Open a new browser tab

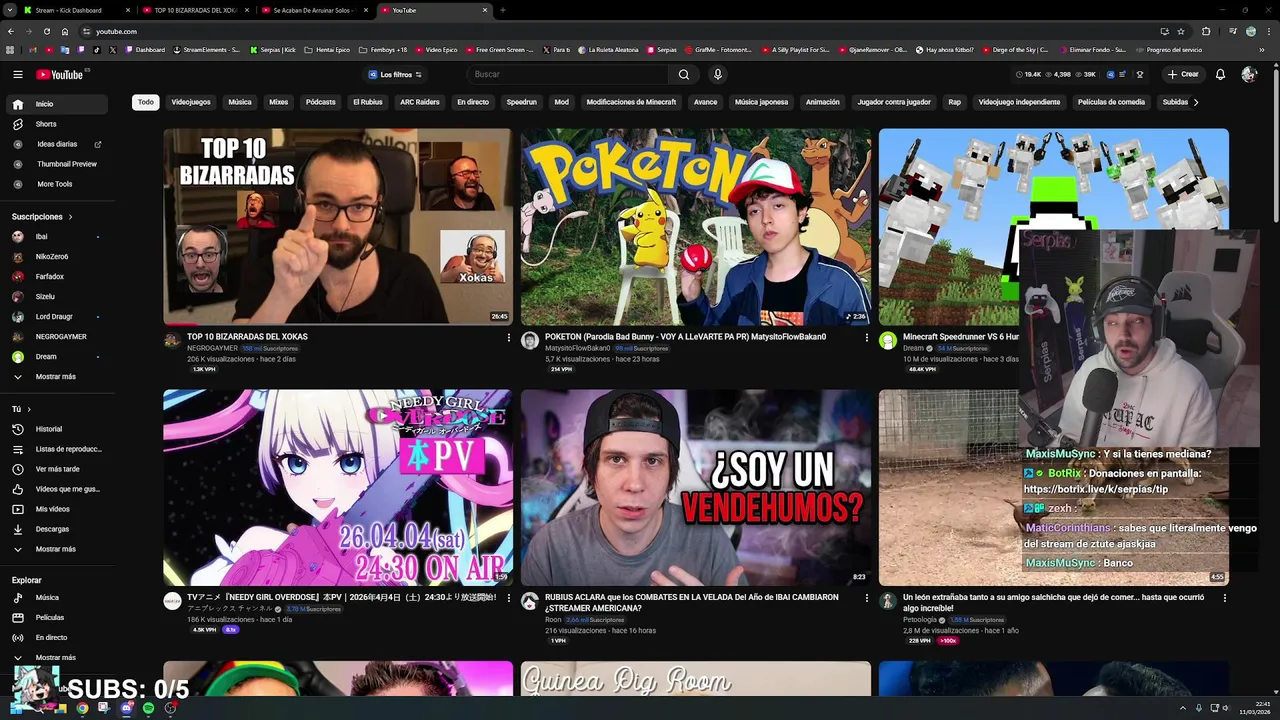click(502, 10)
